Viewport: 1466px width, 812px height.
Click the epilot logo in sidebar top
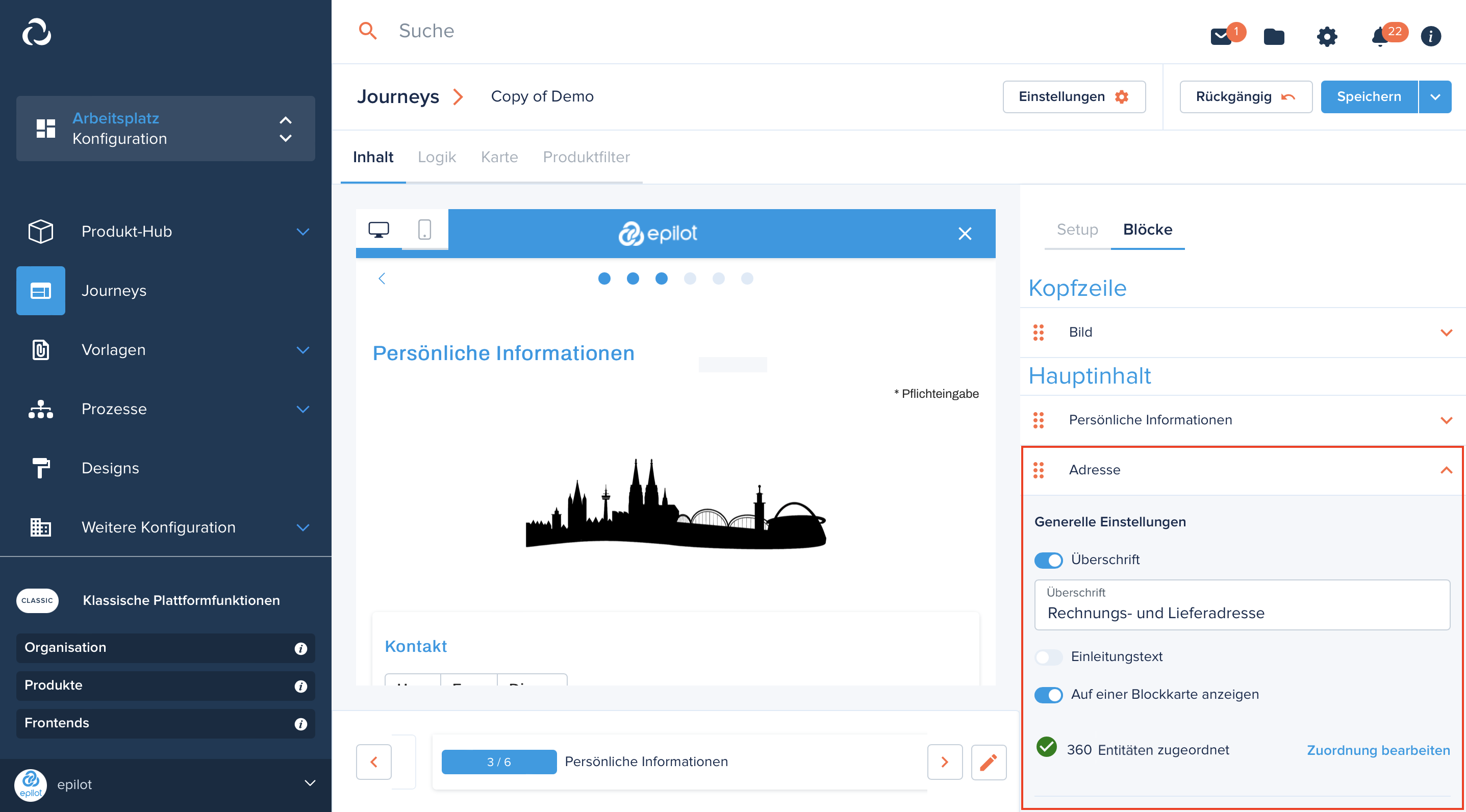[37, 32]
